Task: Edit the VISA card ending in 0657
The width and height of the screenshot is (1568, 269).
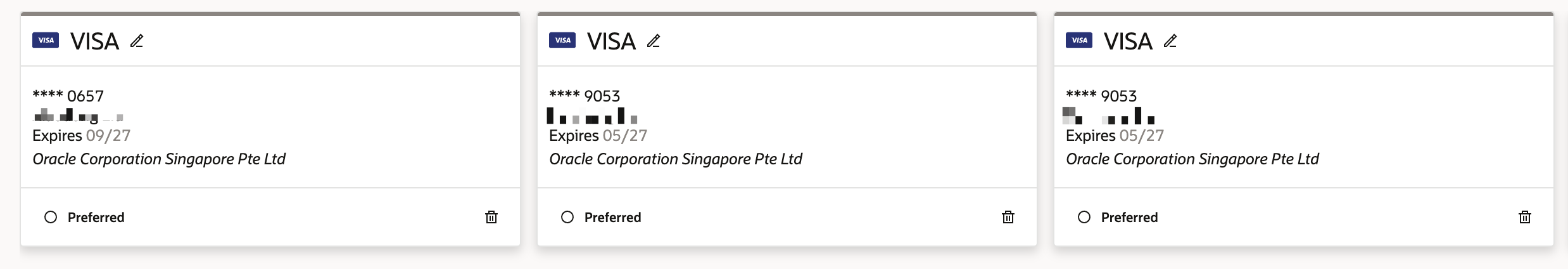Action: point(137,41)
